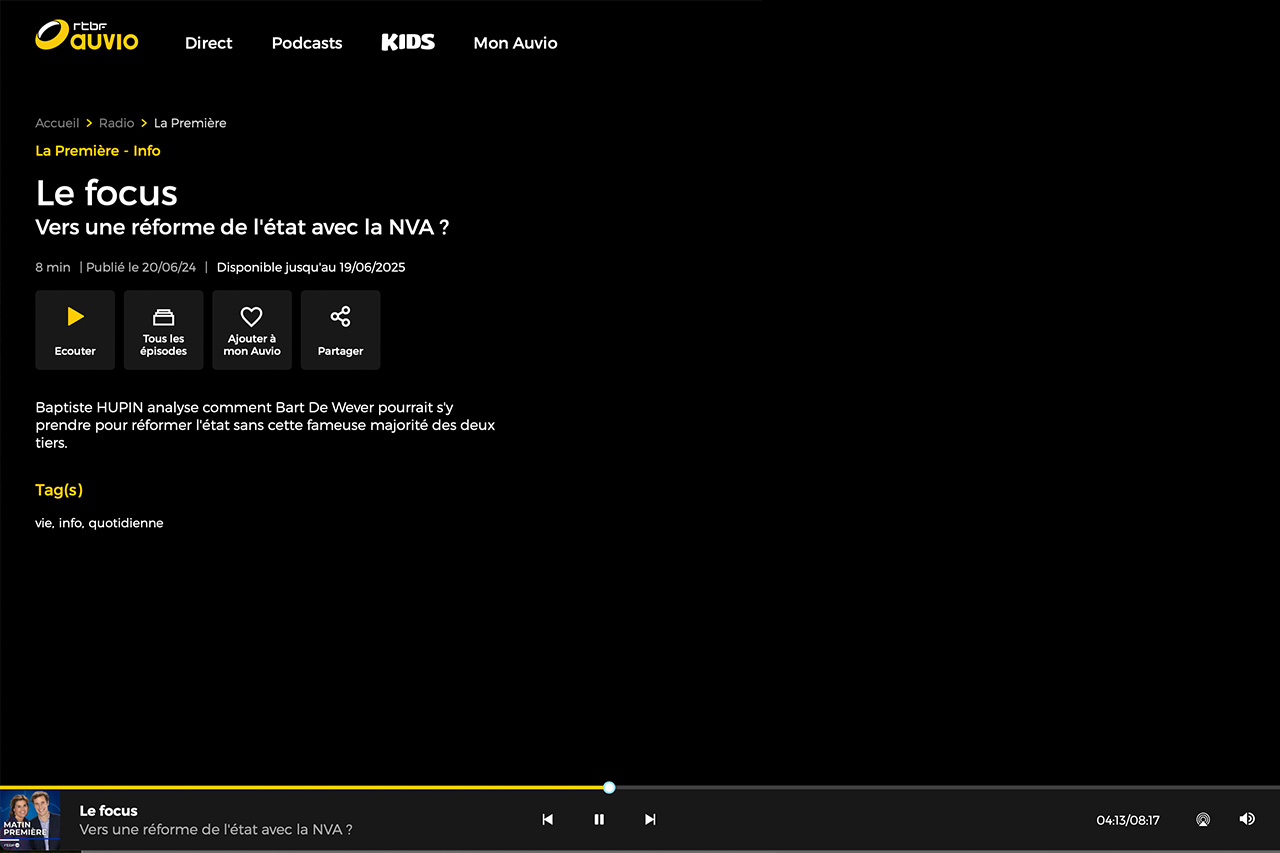Open the Matin Première thumbnail in the player
The image size is (1280, 853).
(30, 821)
